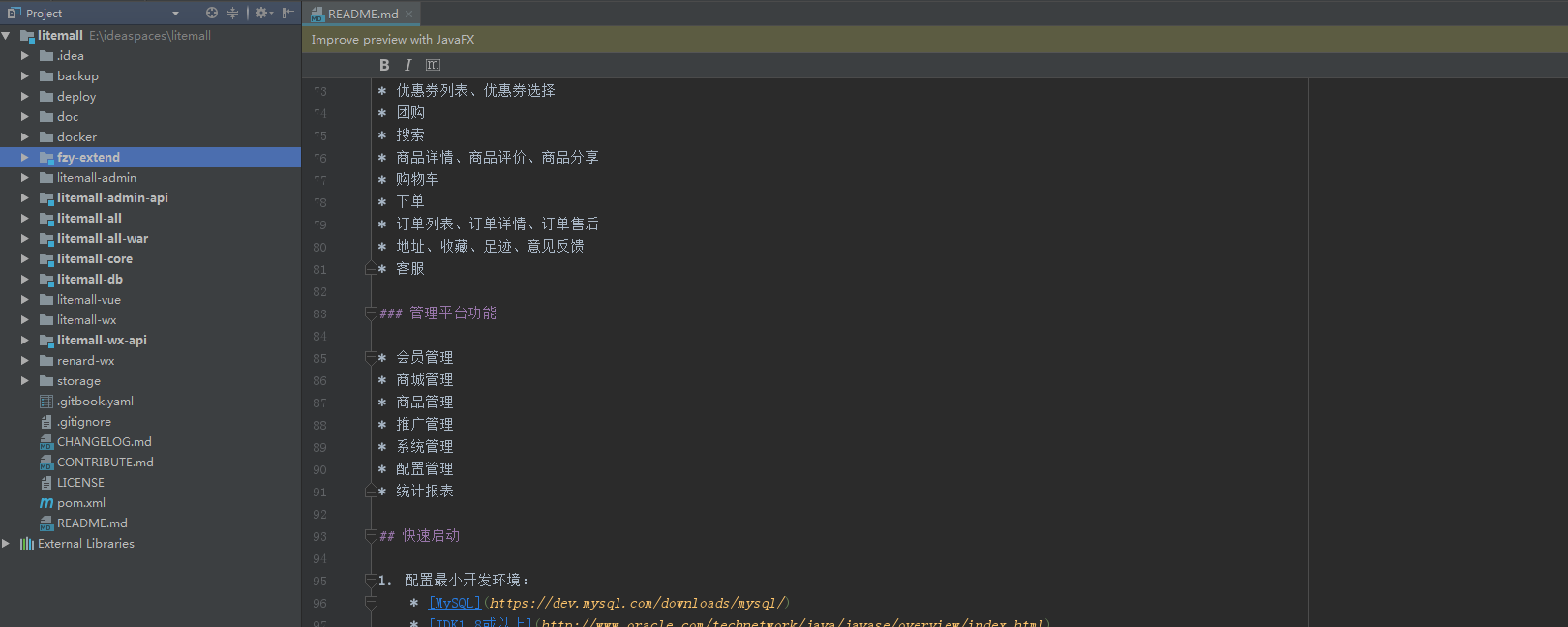Click the litemall root module folder icon
This screenshot has height=627, width=1568.
27,36
